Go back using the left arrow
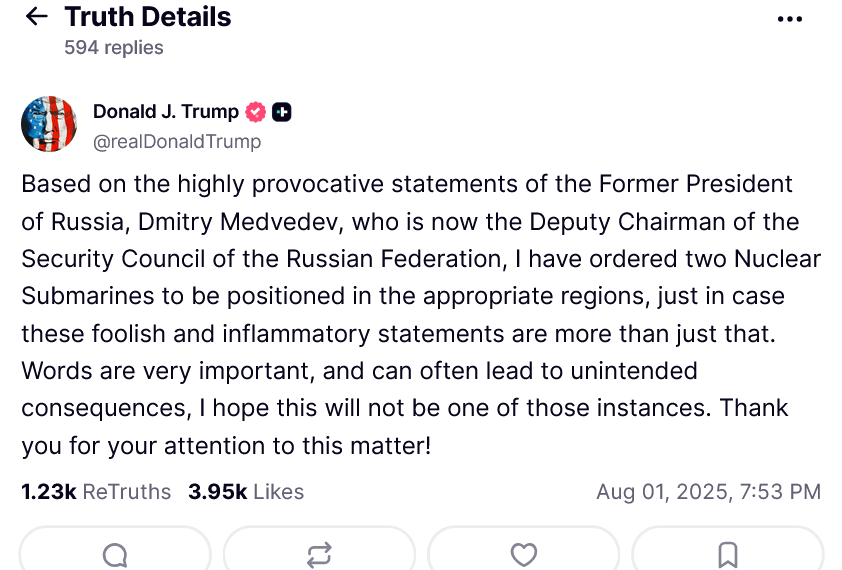The width and height of the screenshot is (842, 570). pyautogui.click(x=37, y=17)
